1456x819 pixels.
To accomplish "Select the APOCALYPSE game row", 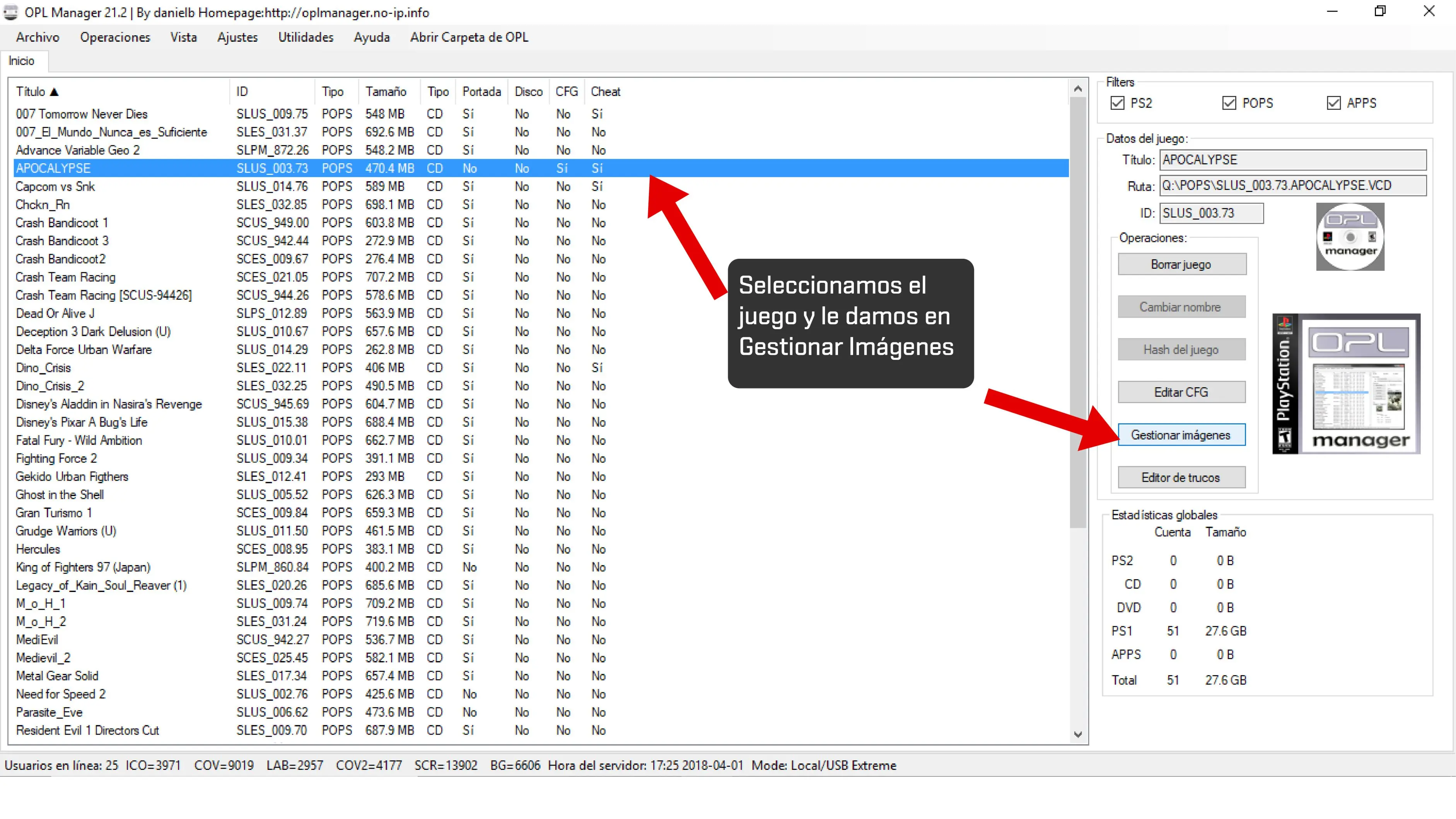I will [x=541, y=168].
